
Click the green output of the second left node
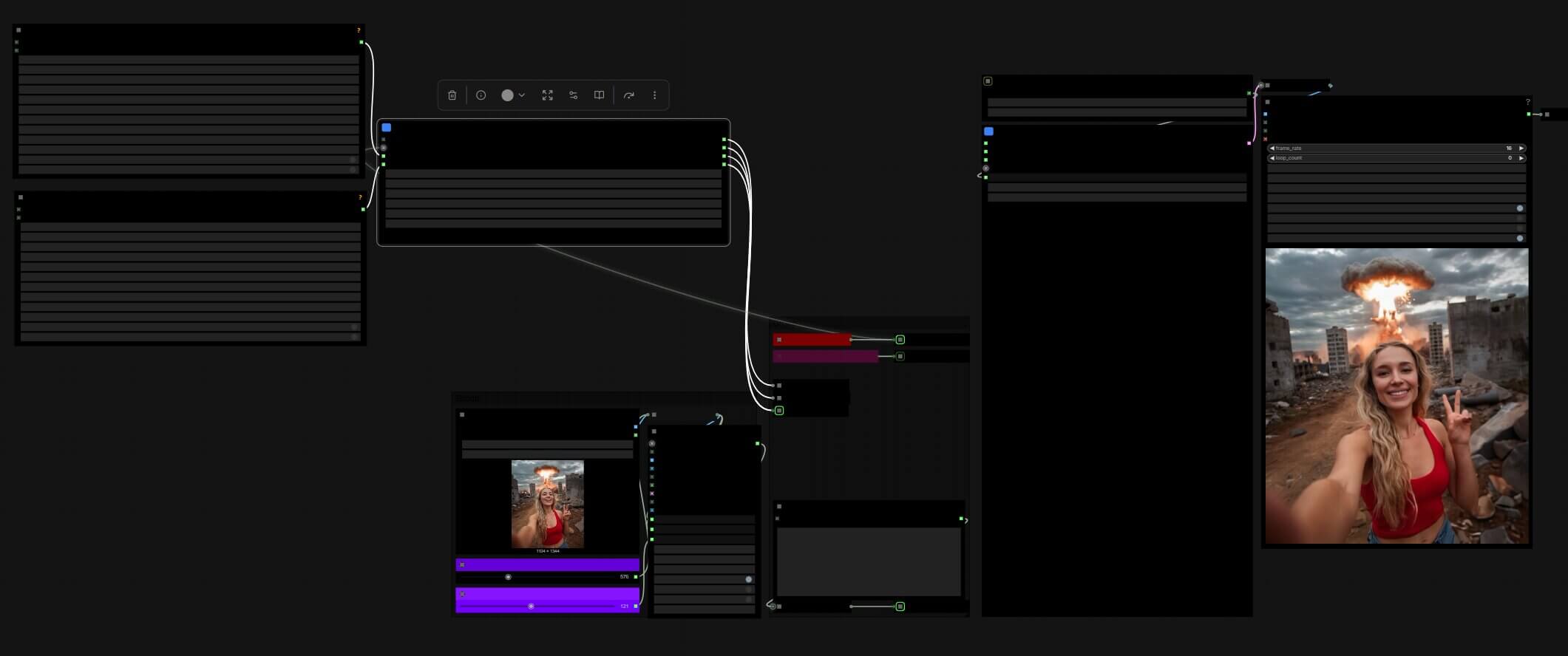(363, 209)
